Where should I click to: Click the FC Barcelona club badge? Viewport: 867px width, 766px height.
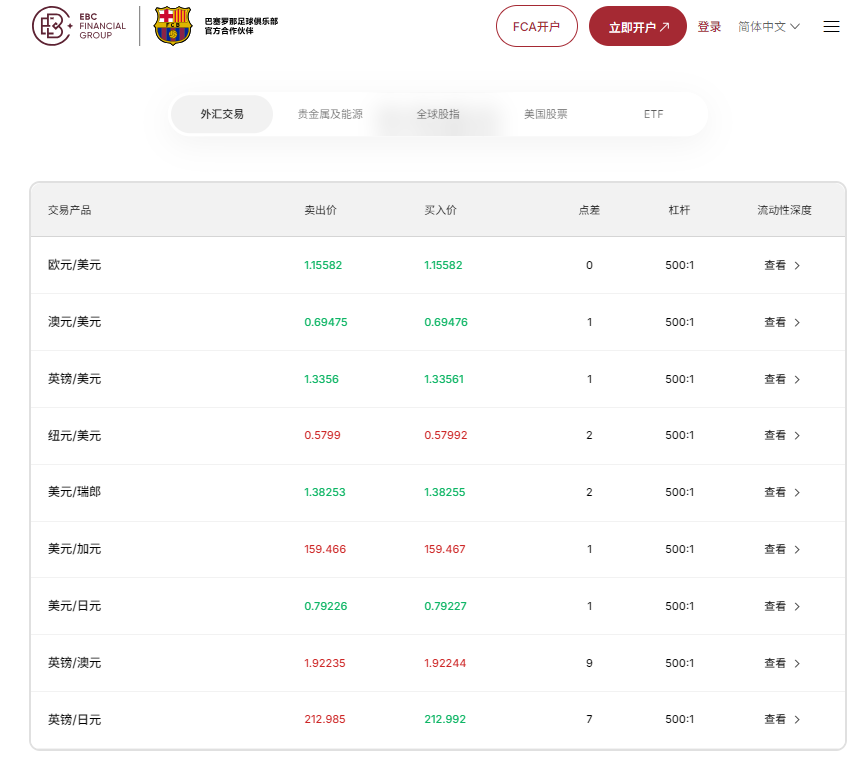coord(172,26)
